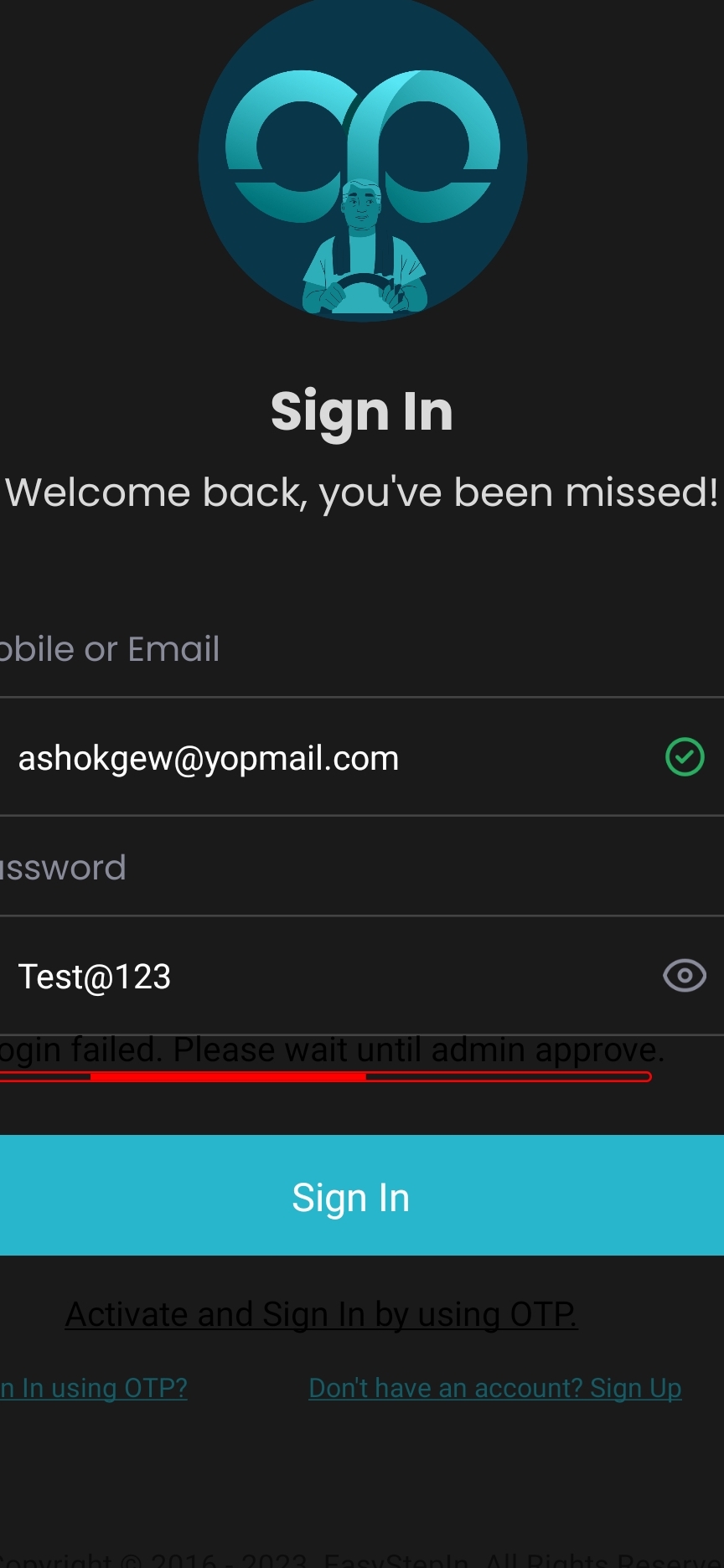Click the green email validation checkmark icon
724x1568 pixels.
click(685, 757)
